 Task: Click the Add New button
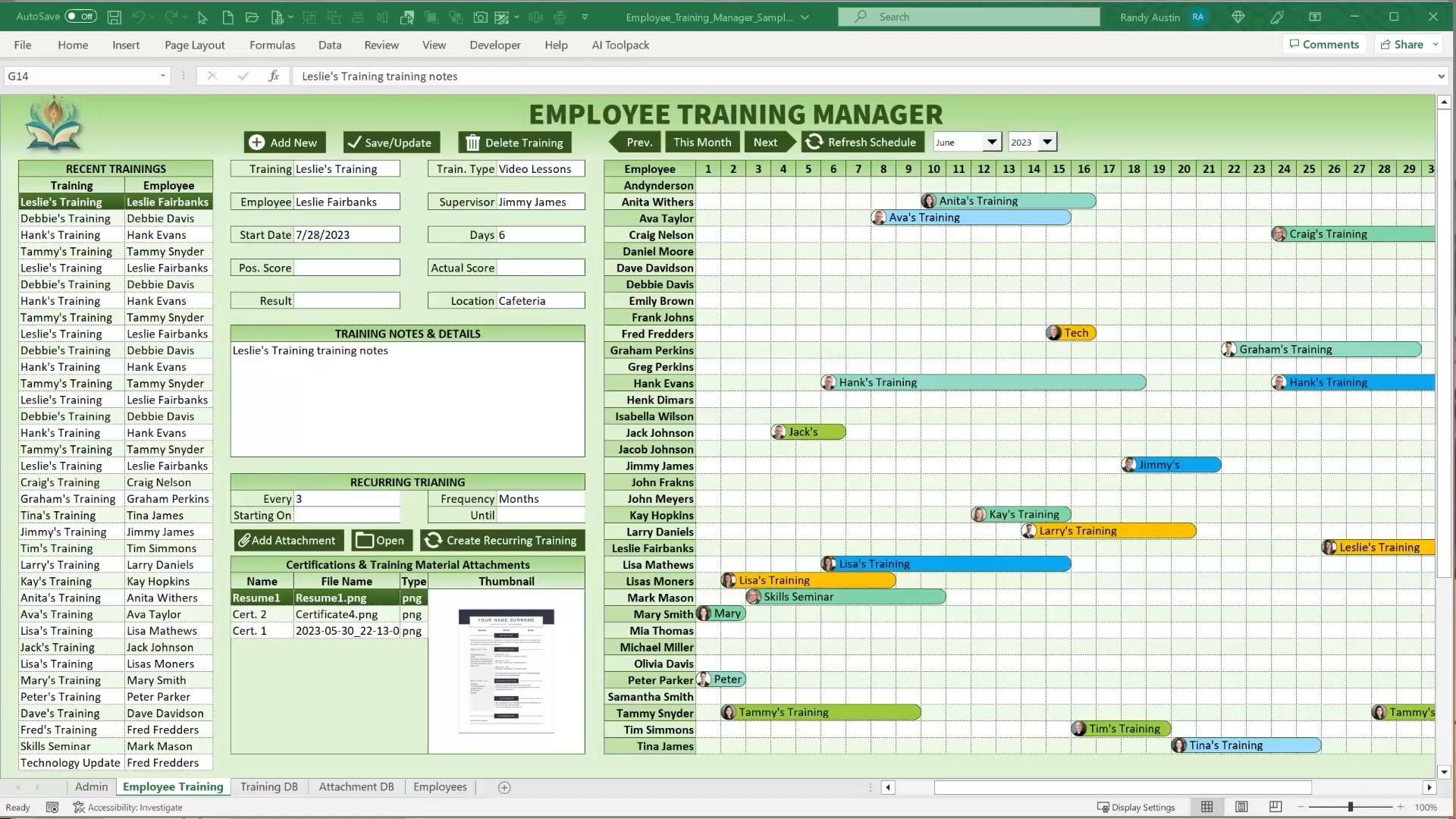tap(284, 143)
